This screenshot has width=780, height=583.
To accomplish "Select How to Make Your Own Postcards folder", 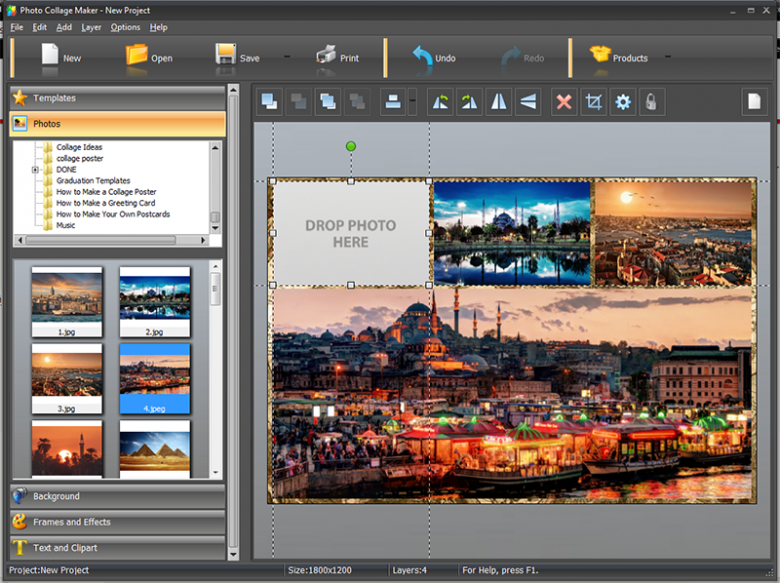I will (x=113, y=214).
